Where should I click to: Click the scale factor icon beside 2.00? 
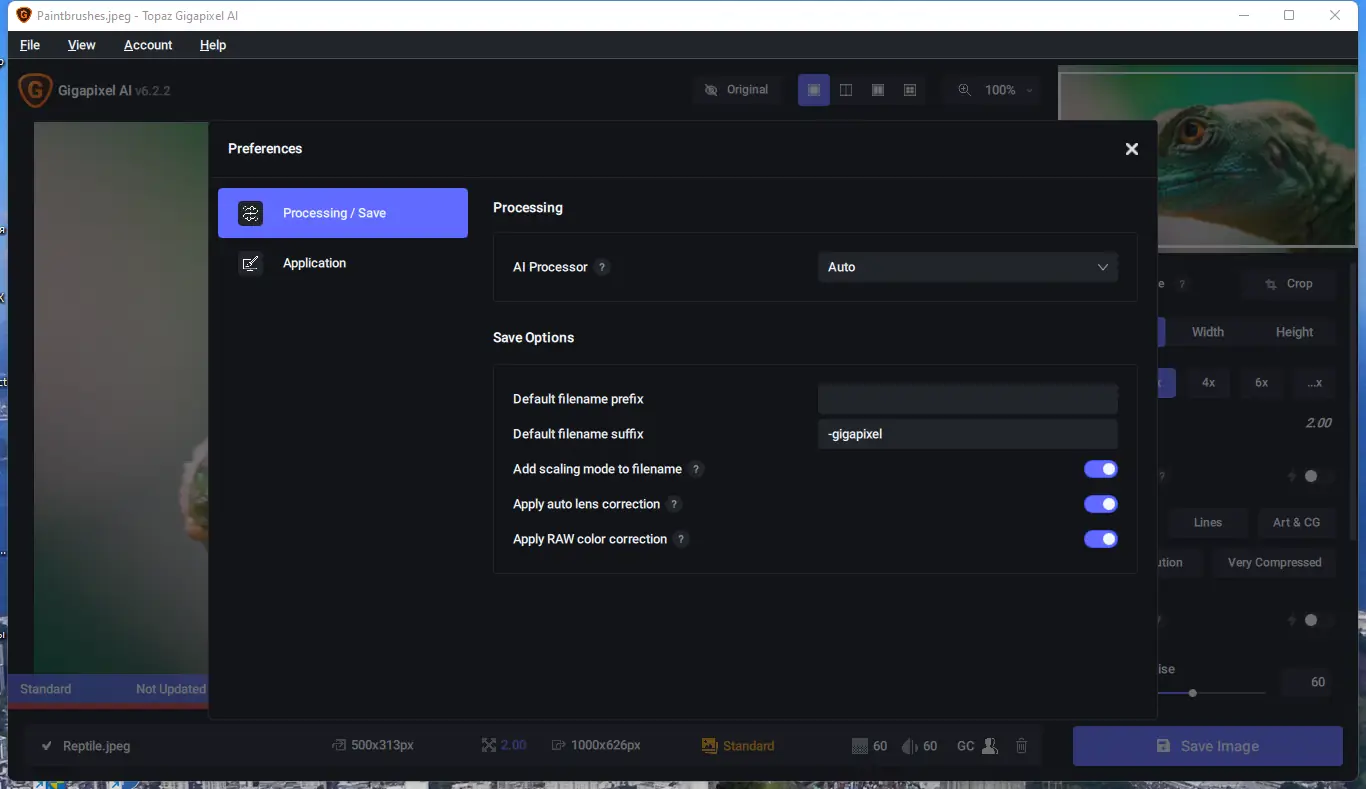coord(489,746)
